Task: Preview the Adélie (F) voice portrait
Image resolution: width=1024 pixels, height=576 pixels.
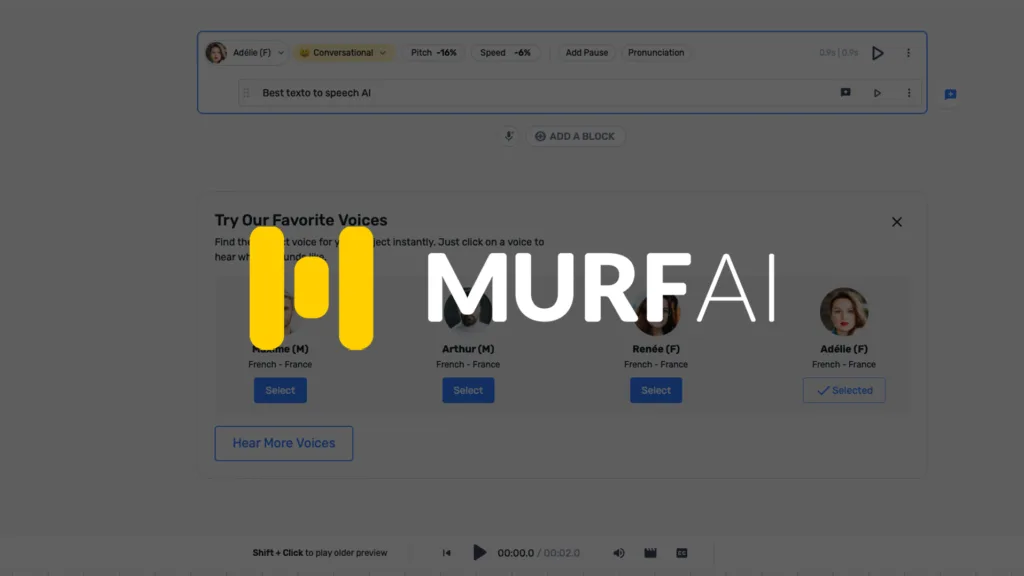Action: click(x=844, y=312)
